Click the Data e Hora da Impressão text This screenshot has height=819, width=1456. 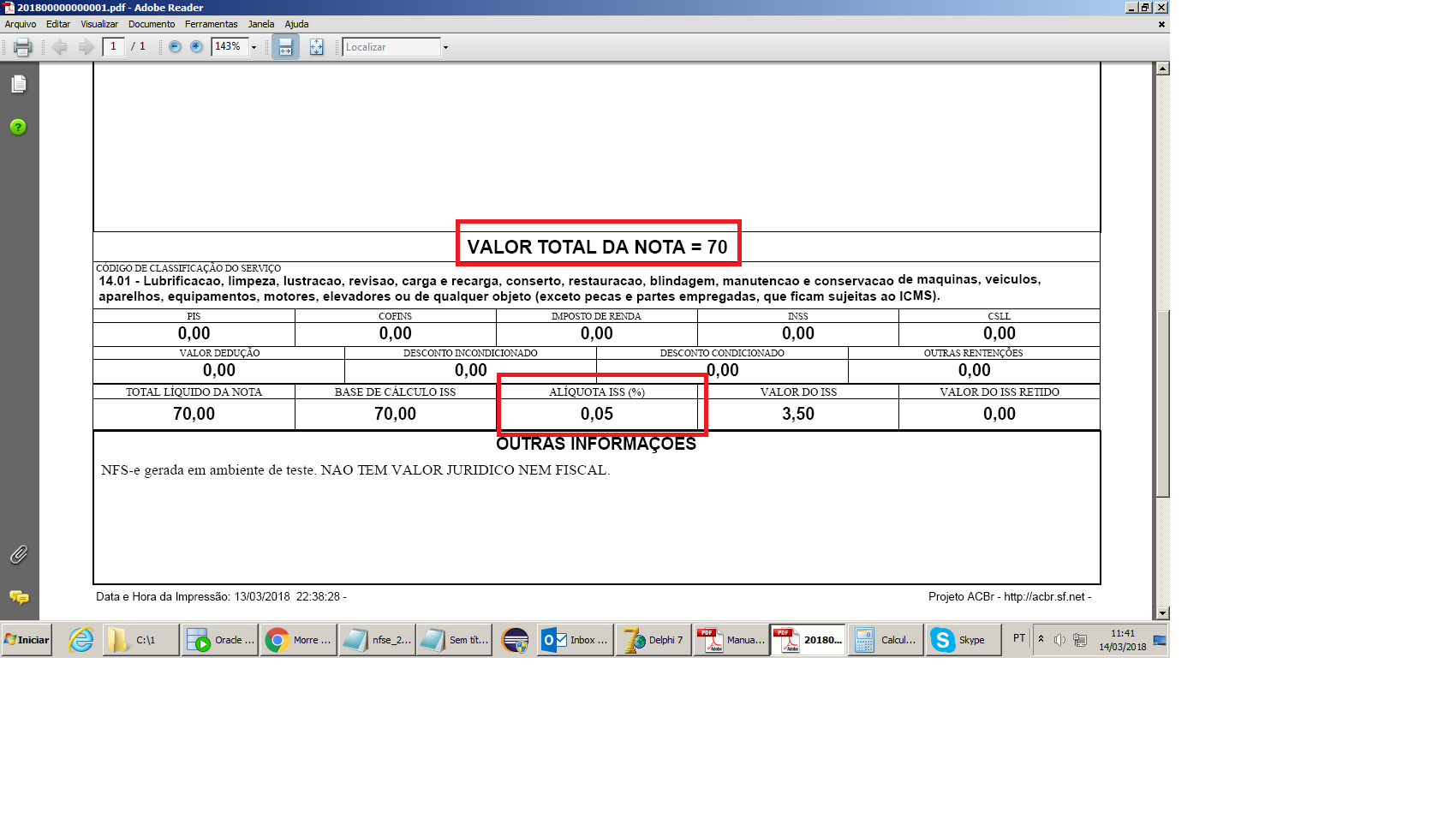(221, 597)
